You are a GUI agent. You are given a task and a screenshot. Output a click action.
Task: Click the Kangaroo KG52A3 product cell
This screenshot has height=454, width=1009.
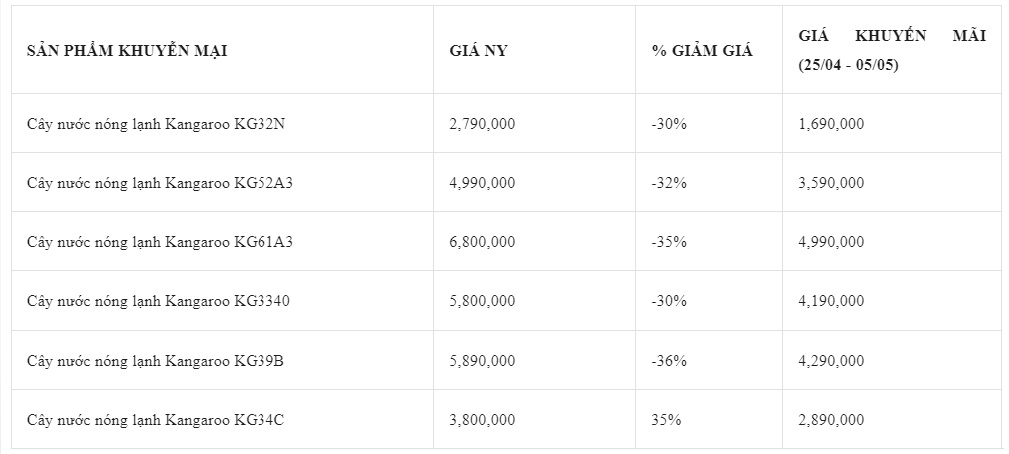(160, 182)
